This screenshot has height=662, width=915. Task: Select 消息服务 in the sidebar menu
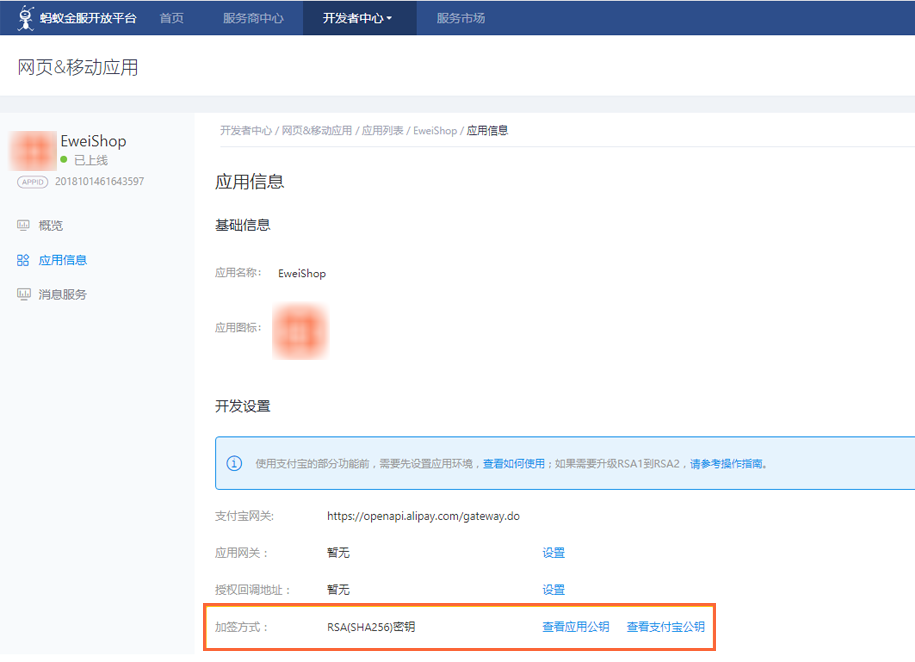click(62, 295)
